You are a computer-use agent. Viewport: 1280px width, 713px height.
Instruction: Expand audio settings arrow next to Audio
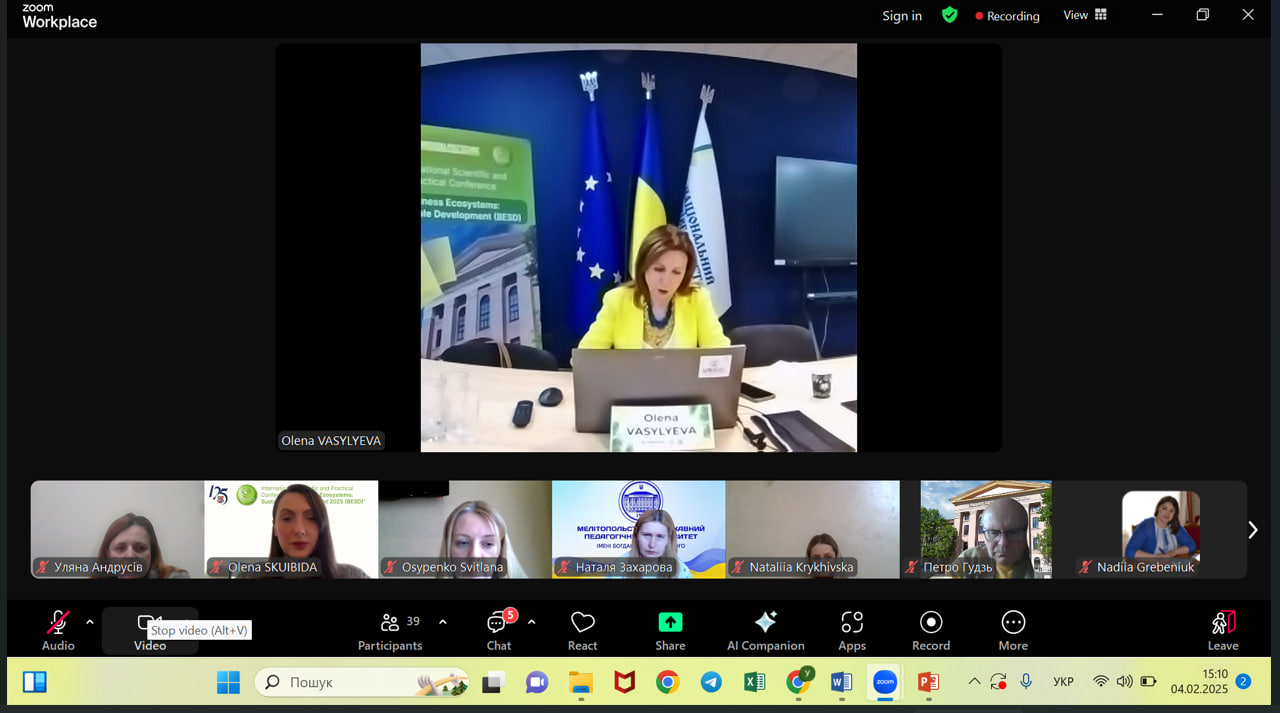click(90, 622)
